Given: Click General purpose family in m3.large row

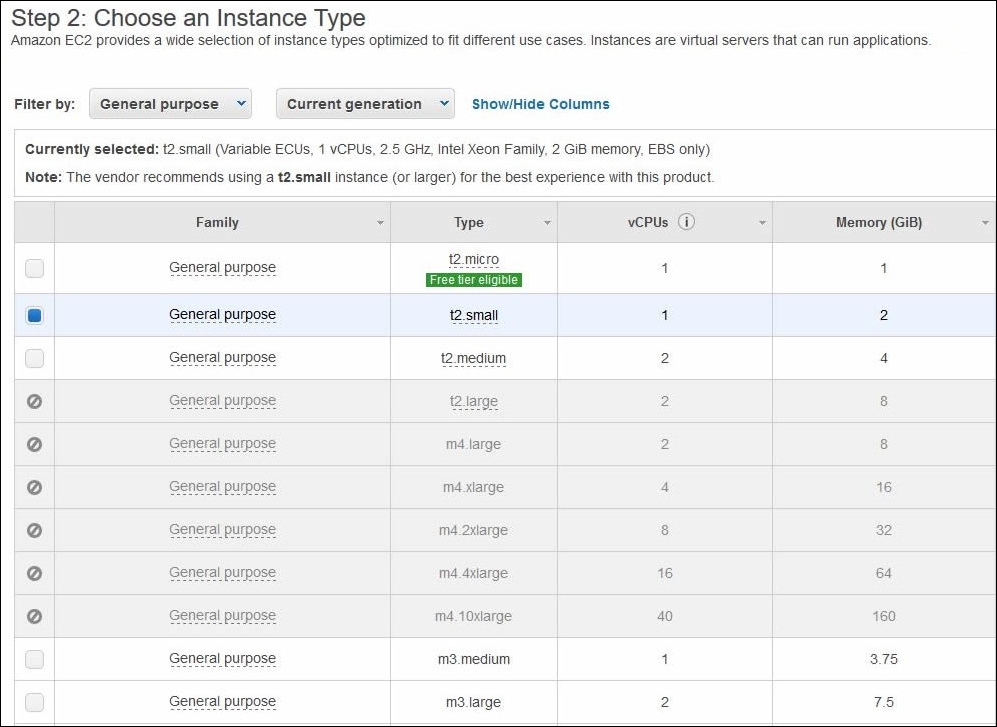Looking at the screenshot, I should (223, 702).
